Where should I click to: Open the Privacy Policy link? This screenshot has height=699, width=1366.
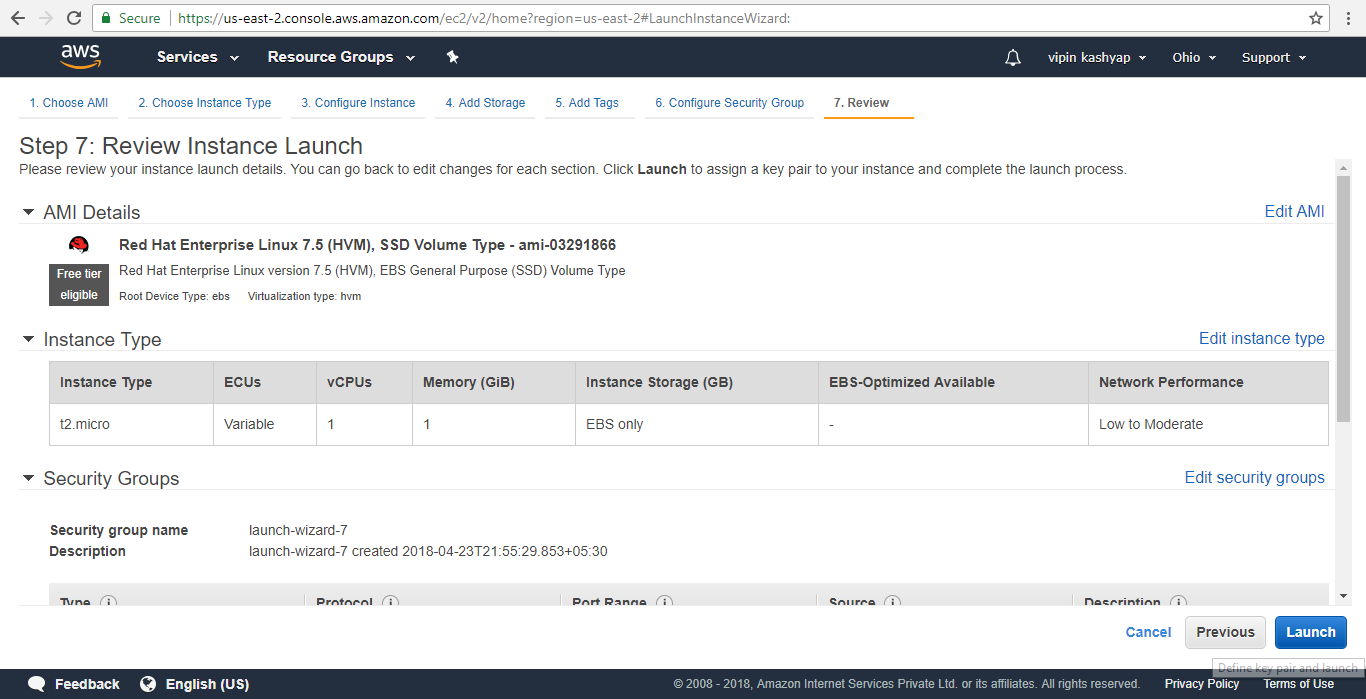[x=1201, y=684]
